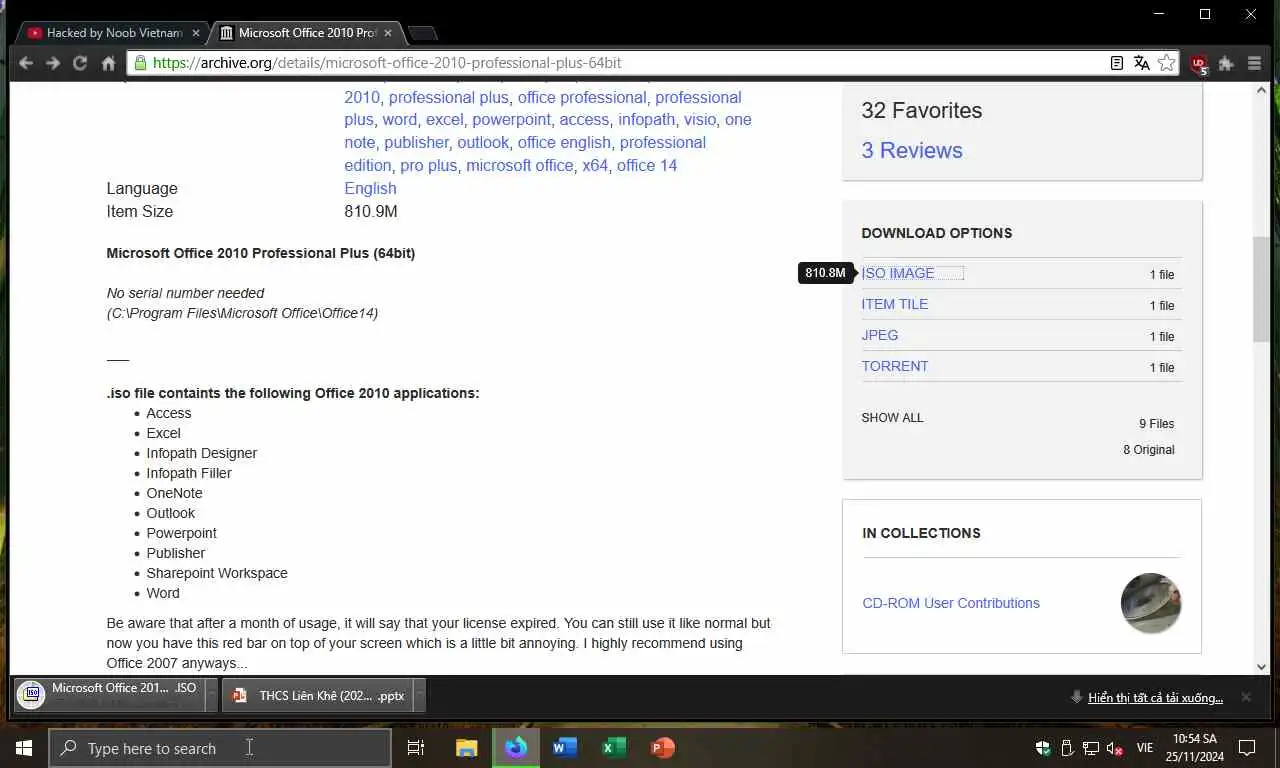Bookmark this page with the star

point(1166,63)
